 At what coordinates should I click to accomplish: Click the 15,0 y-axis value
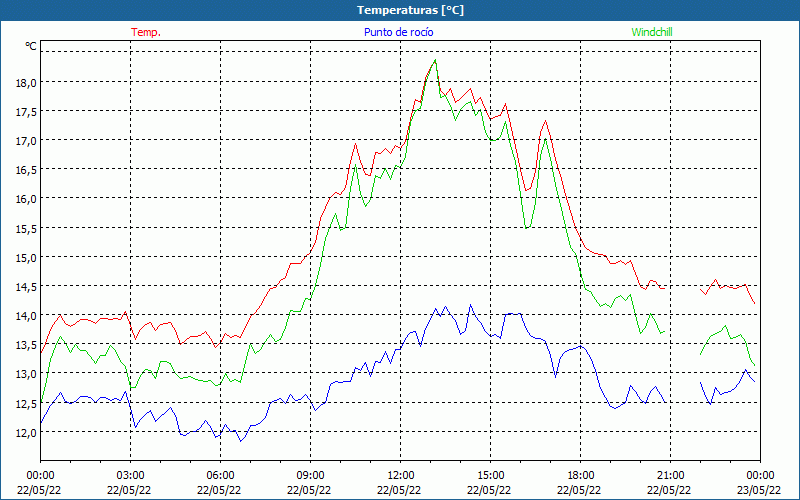point(26,258)
